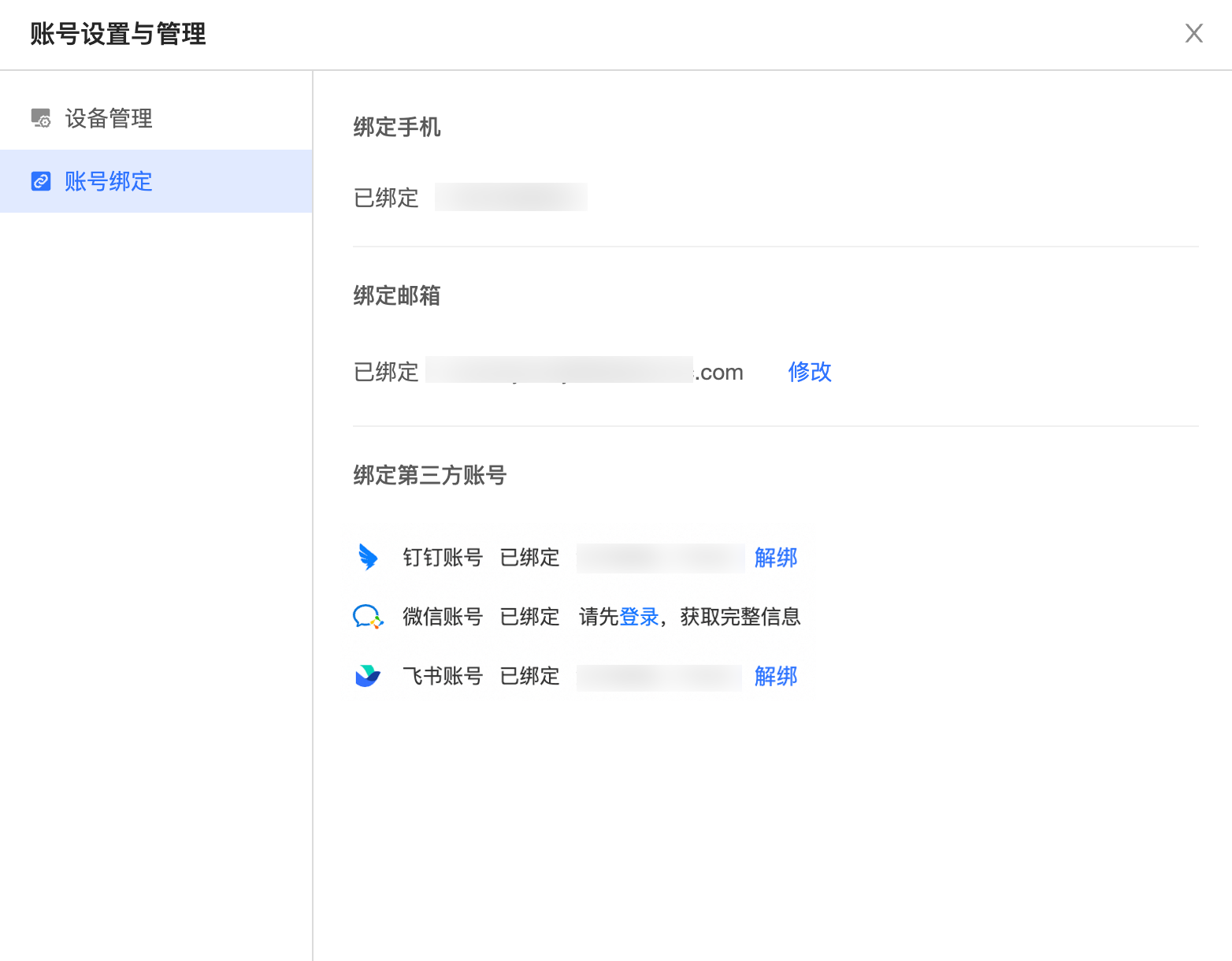Click the 获取完整信息 text
This screenshot has height=961, width=1232.
[740, 617]
